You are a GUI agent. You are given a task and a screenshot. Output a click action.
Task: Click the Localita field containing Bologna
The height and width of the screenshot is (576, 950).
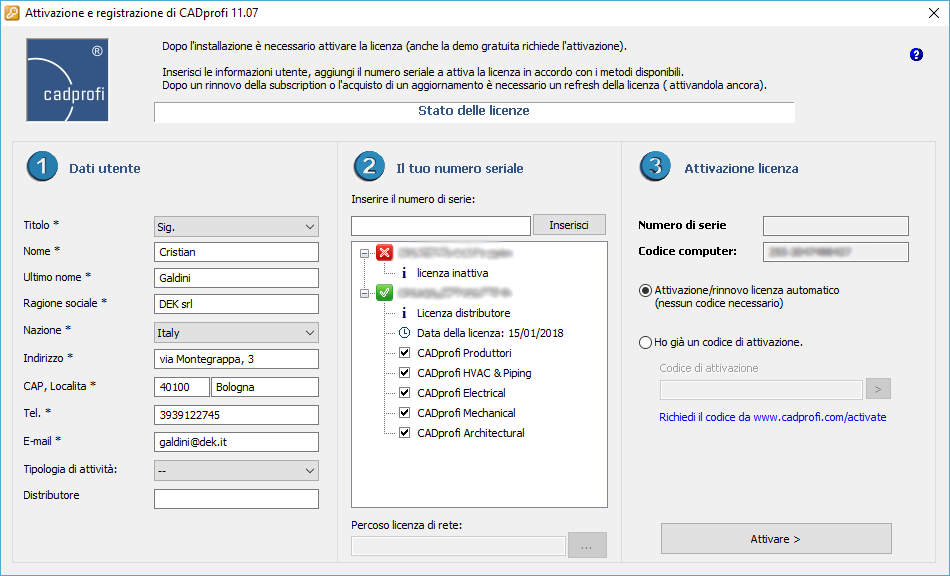coord(265,387)
